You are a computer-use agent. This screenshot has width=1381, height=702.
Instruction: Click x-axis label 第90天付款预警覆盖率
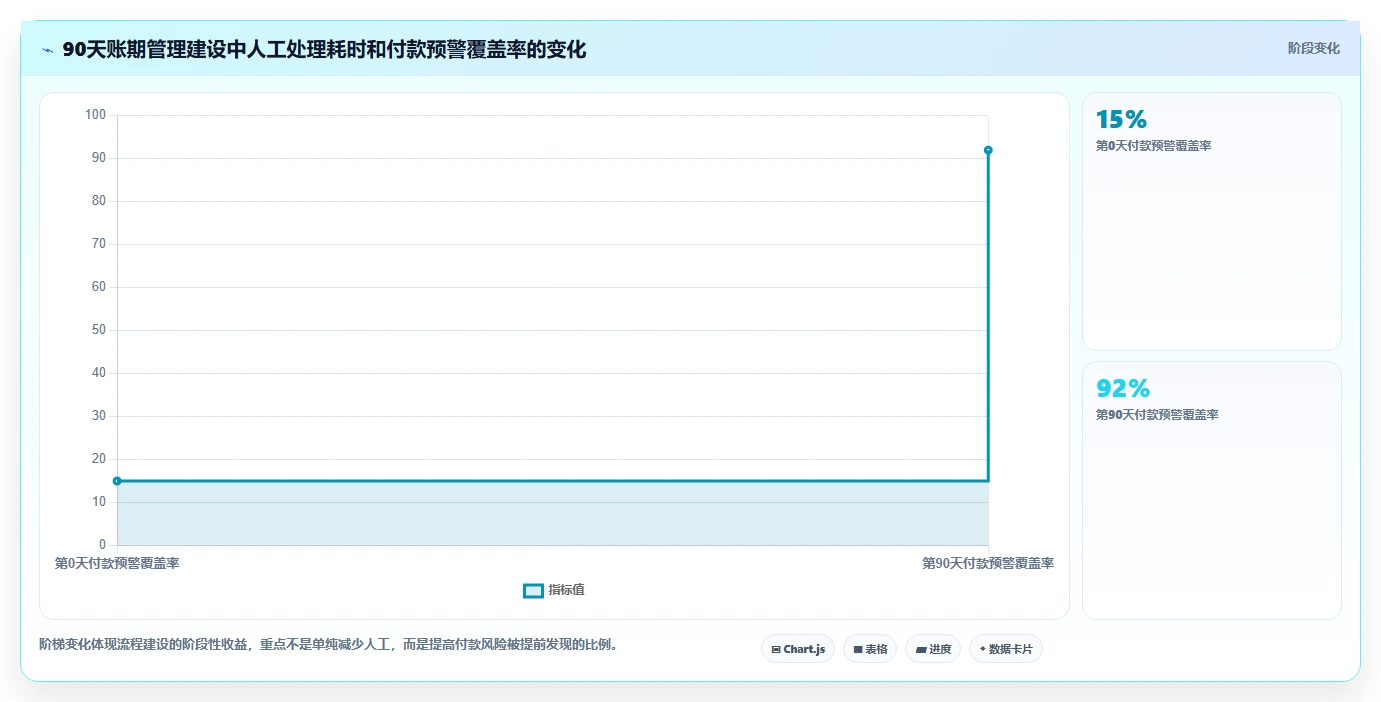[988, 564]
